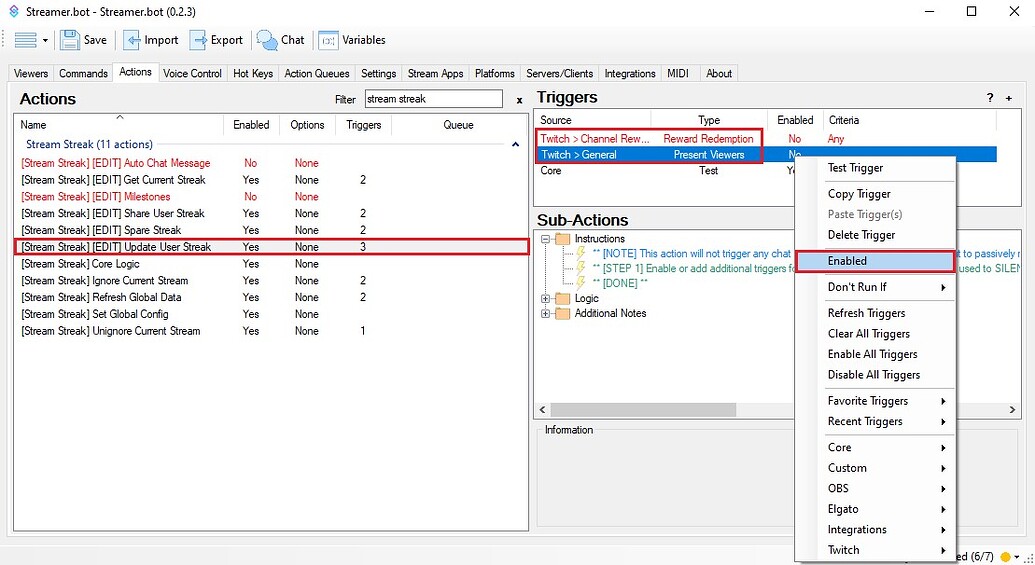The height and width of the screenshot is (565, 1035).
Task: Open the Chat bubbles icon
Action: point(267,40)
